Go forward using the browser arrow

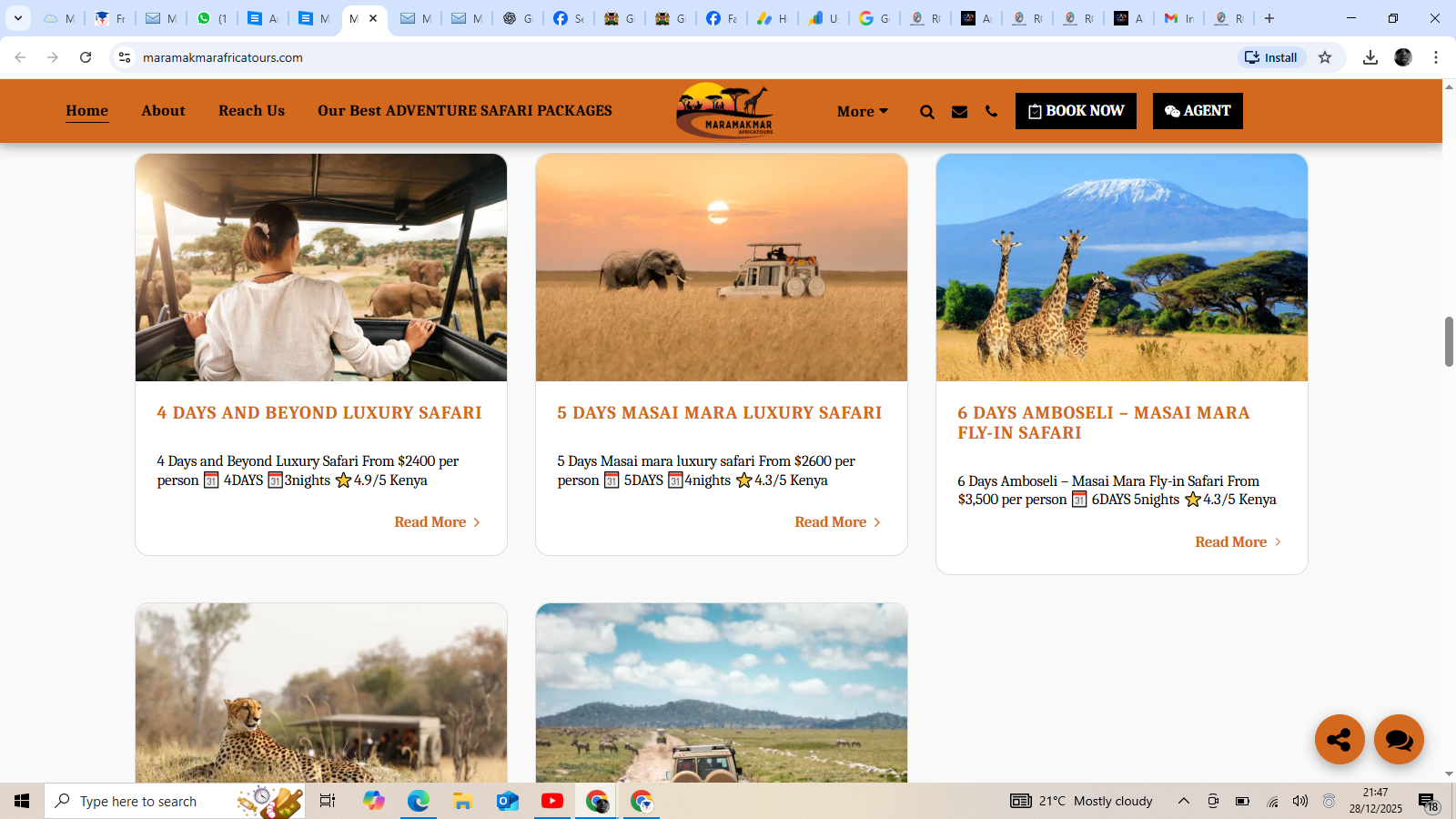pyautogui.click(x=53, y=57)
